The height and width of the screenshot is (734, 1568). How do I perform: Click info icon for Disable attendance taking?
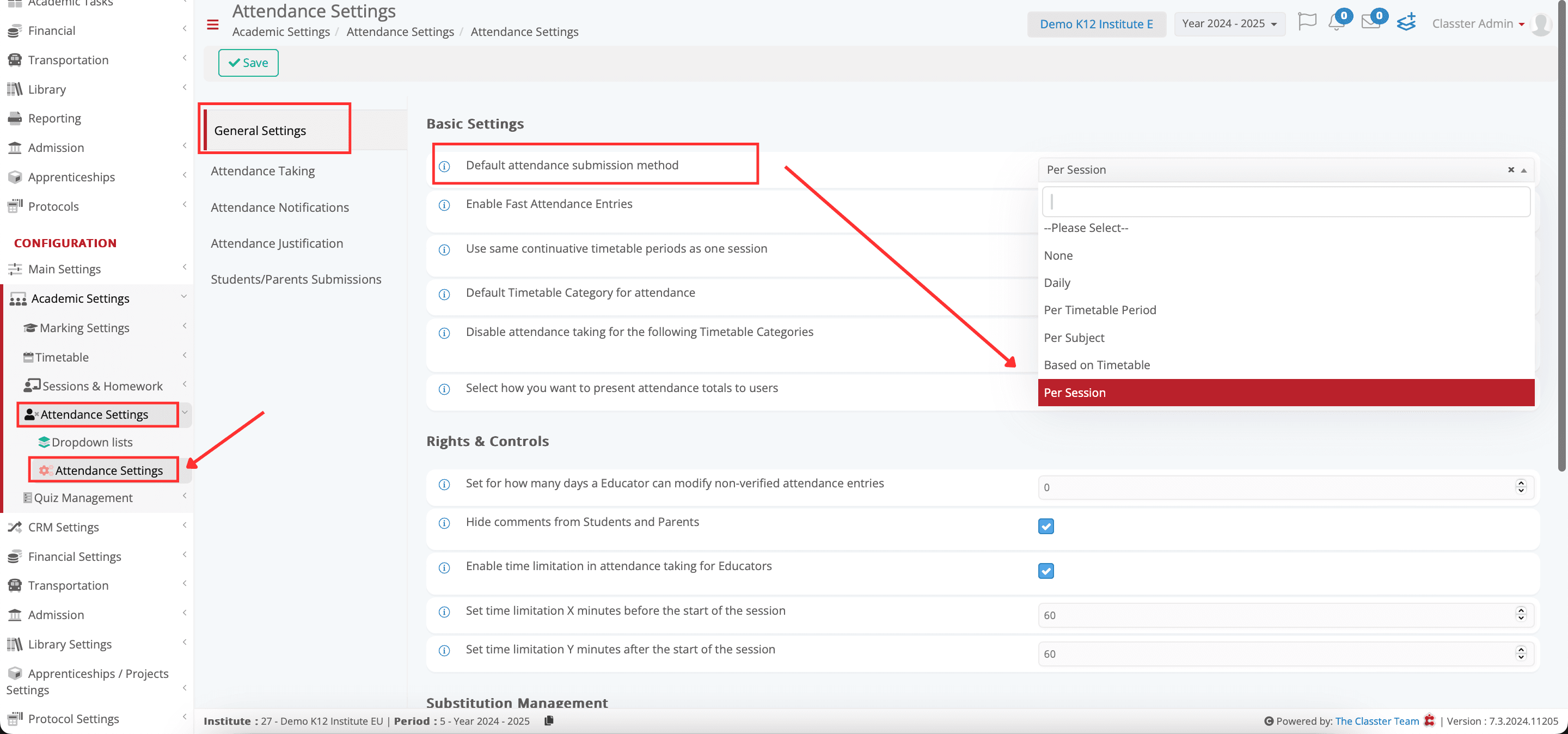444,332
